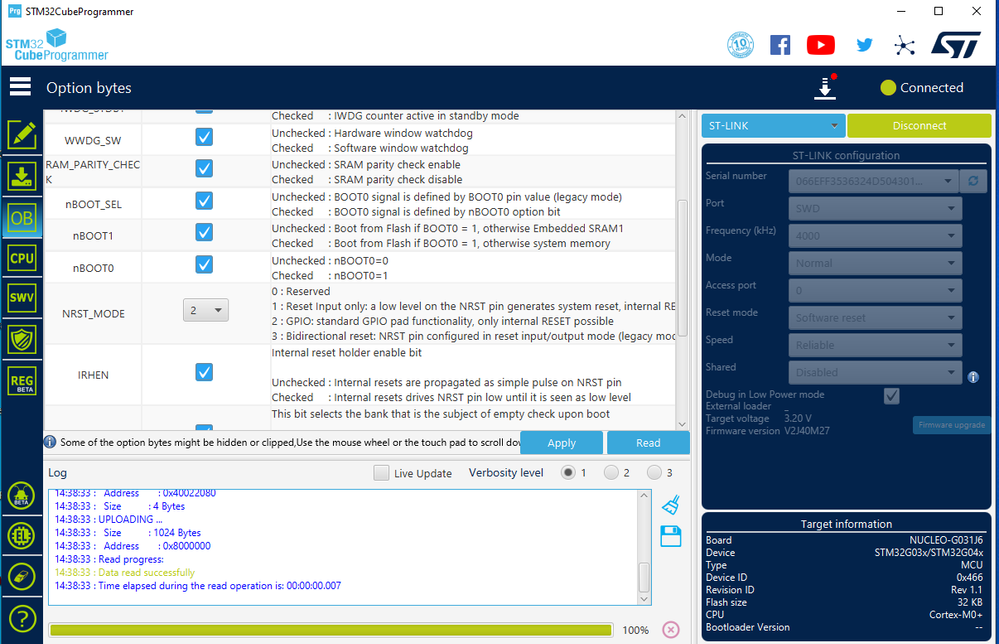Image resolution: width=999 pixels, height=644 pixels.
Task: Click the Connected status indicator
Action: (922, 88)
